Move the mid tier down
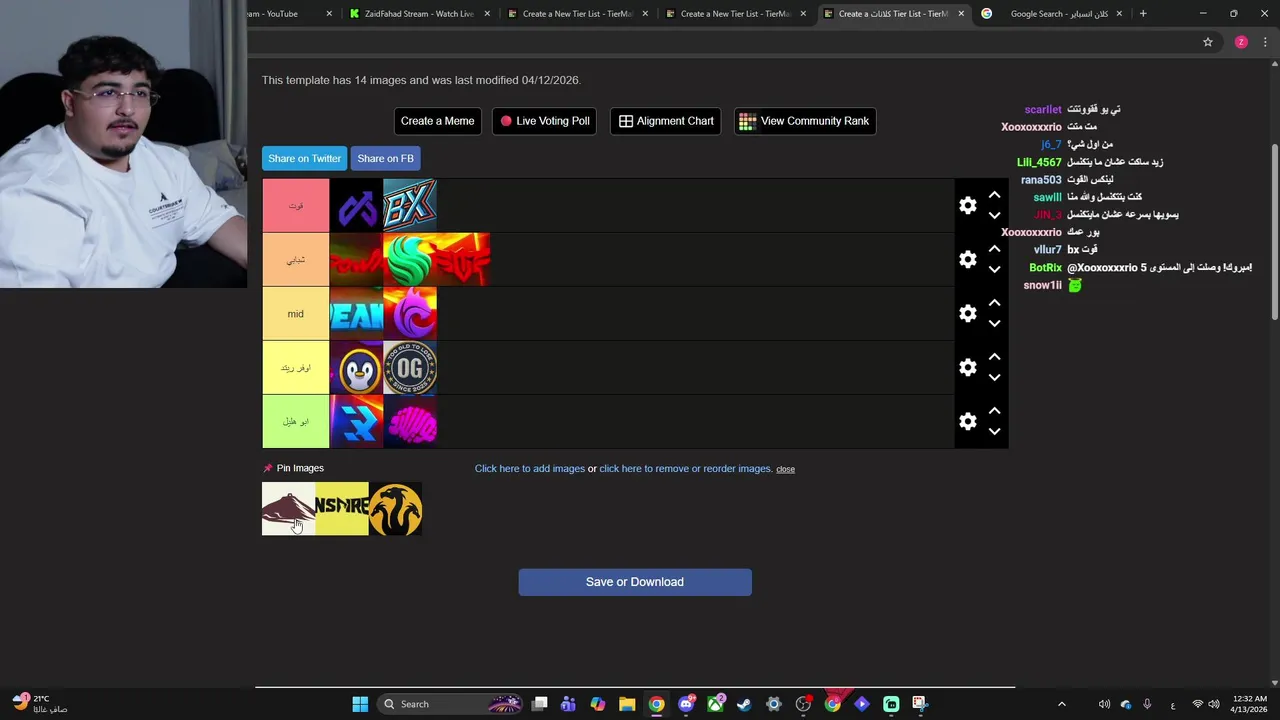This screenshot has width=1280, height=720. point(994,323)
